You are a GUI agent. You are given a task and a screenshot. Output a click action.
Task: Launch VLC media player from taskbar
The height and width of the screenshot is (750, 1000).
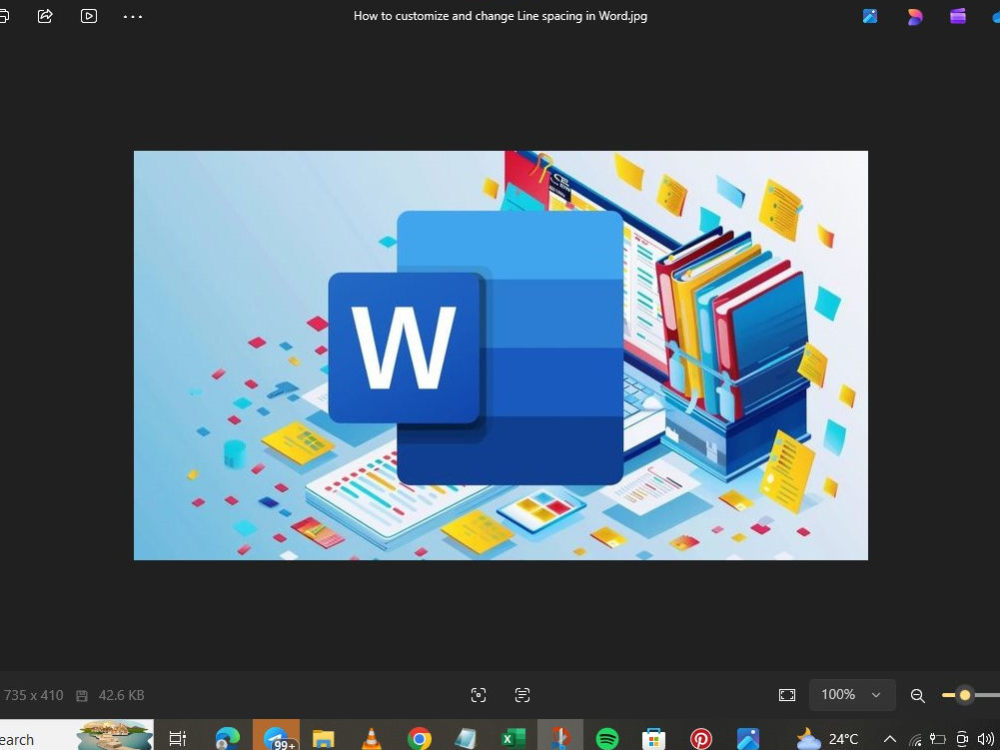point(371,739)
